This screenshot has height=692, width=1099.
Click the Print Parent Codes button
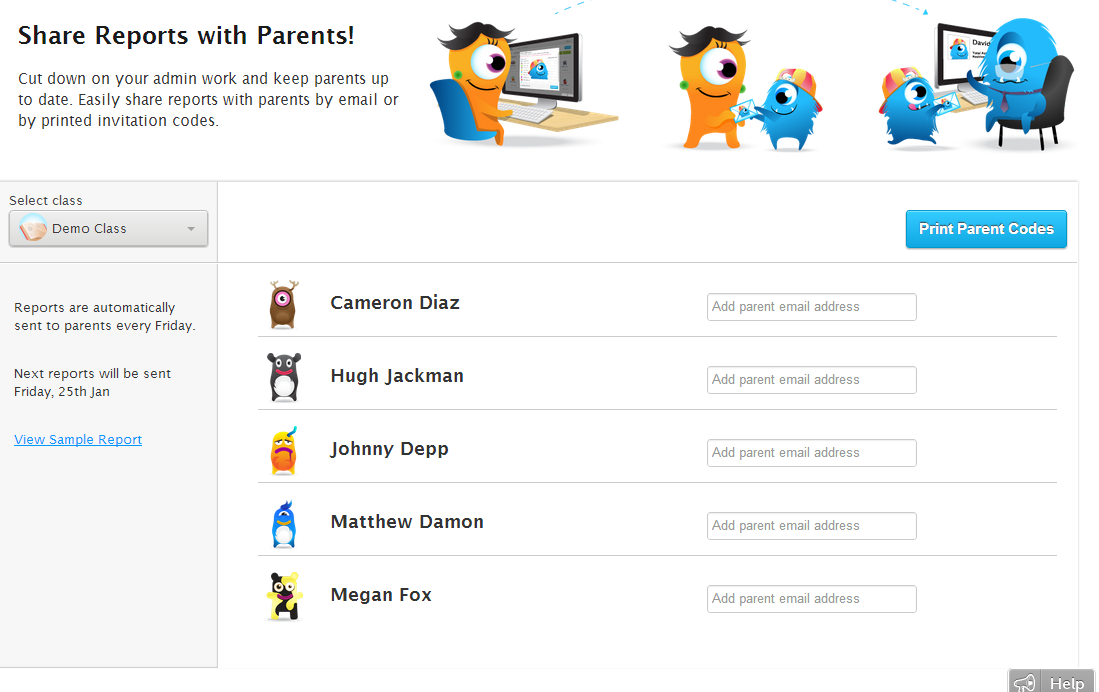coord(985,229)
